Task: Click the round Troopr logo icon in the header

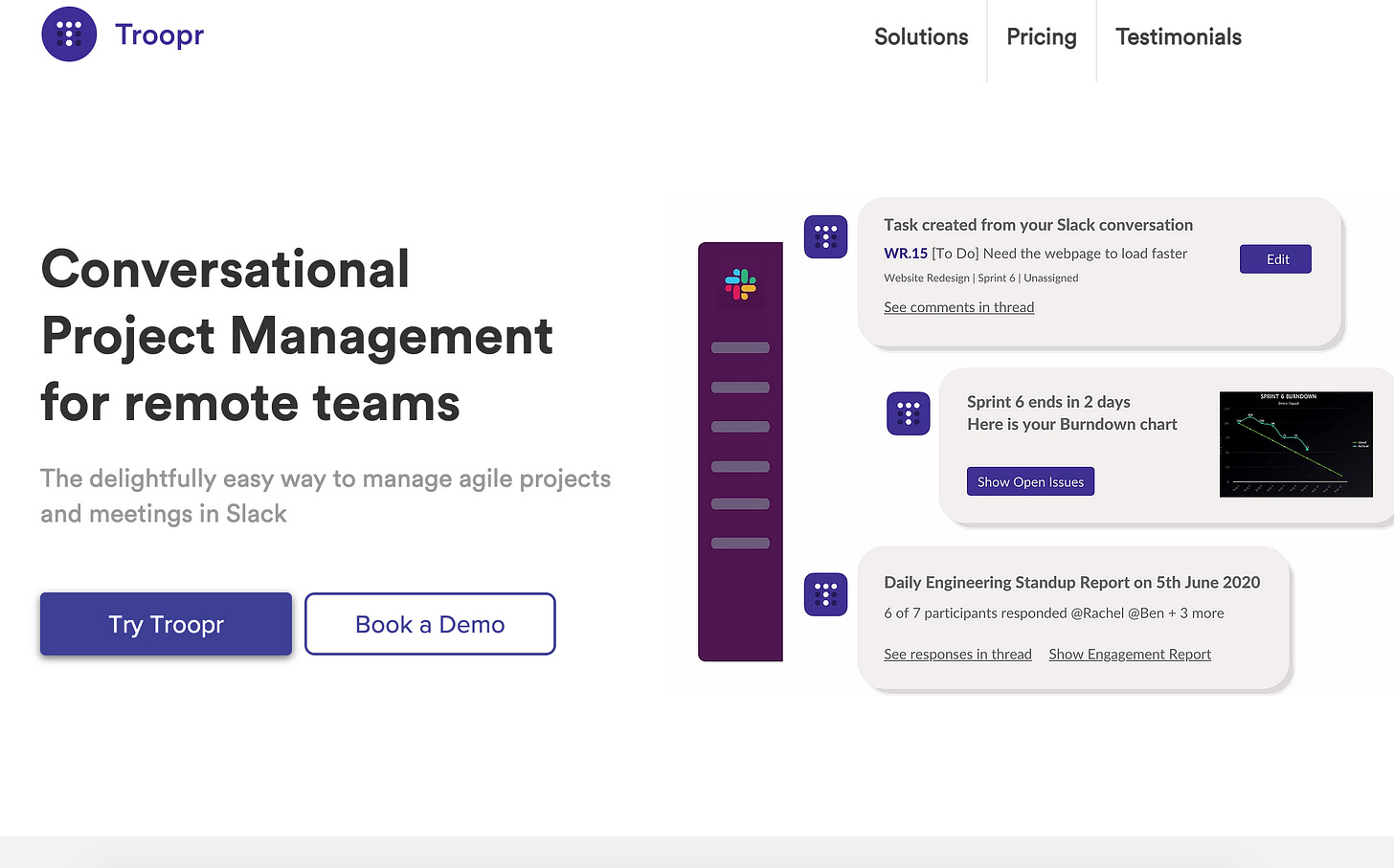Action: (69, 34)
